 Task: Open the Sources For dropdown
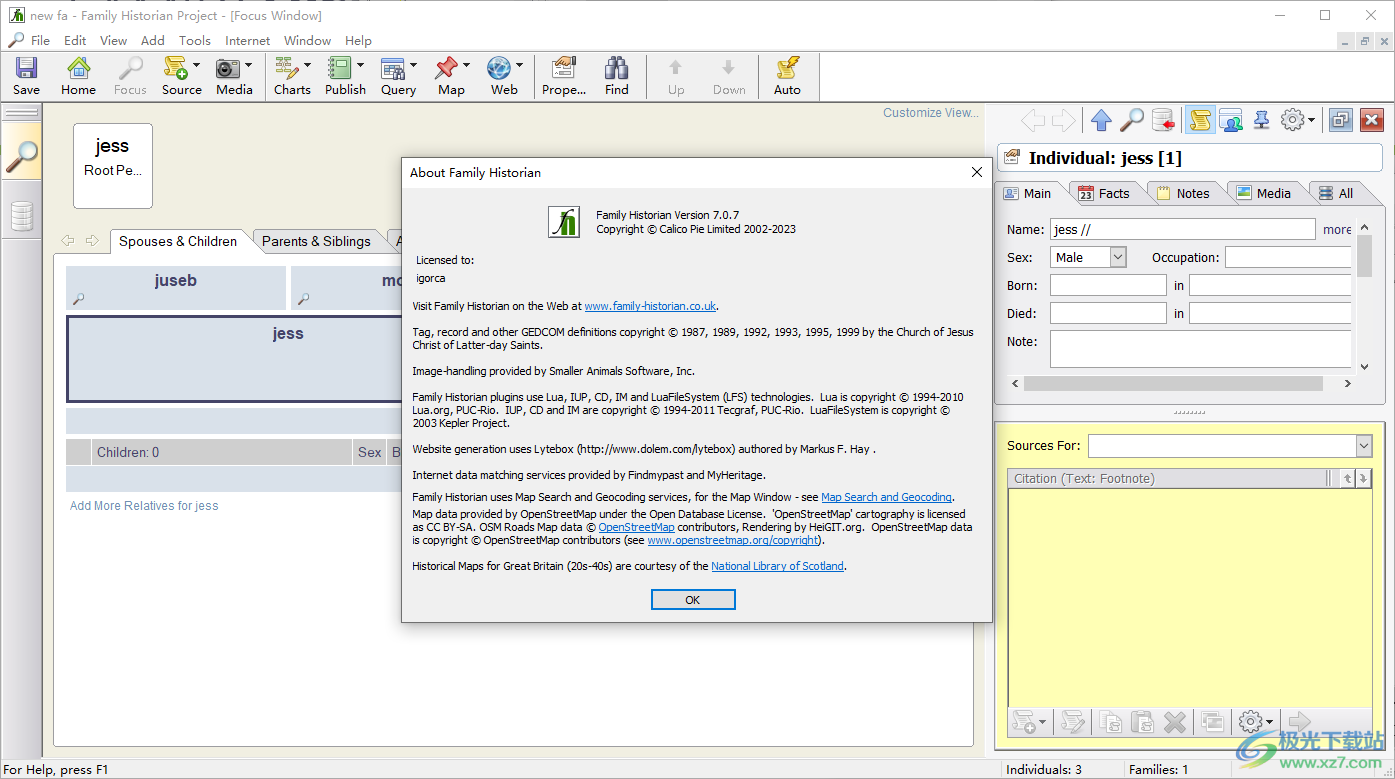1364,446
